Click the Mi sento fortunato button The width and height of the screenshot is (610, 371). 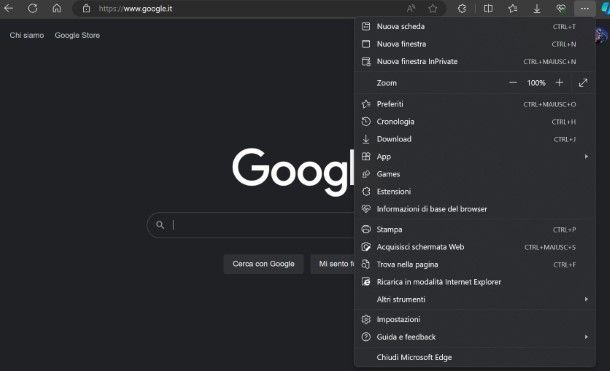point(333,264)
